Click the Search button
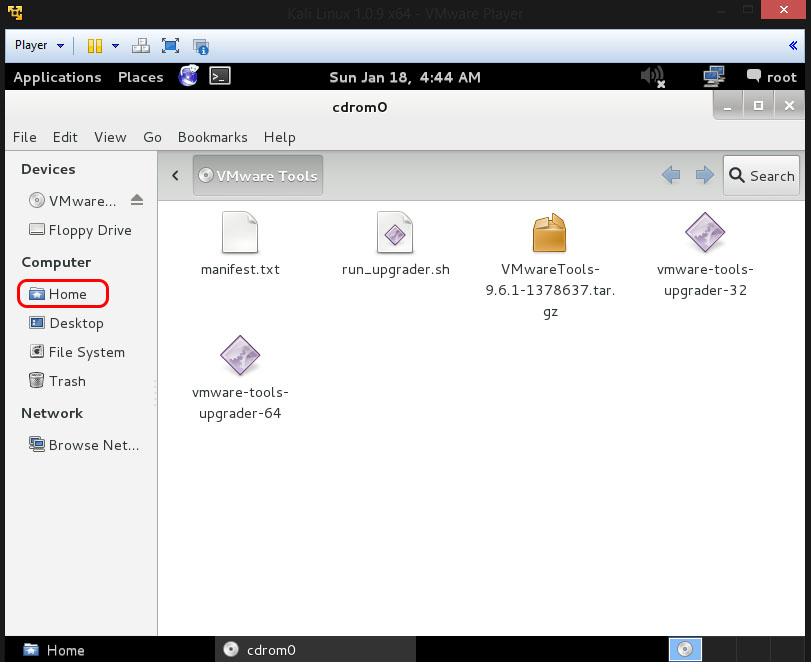 coord(761,176)
